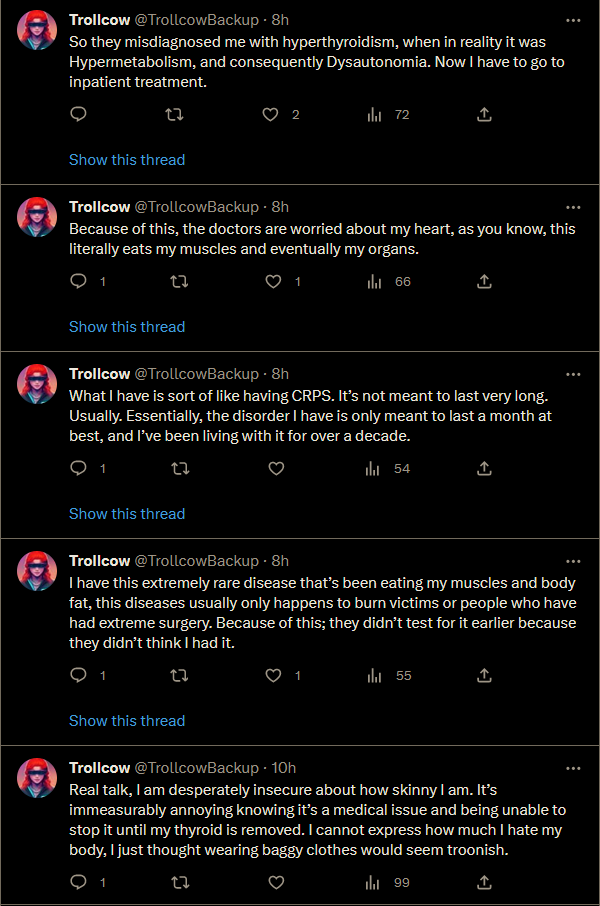Retweet the 'Real talk' insecurity tweet
The image size is (600, 906).
179,882
